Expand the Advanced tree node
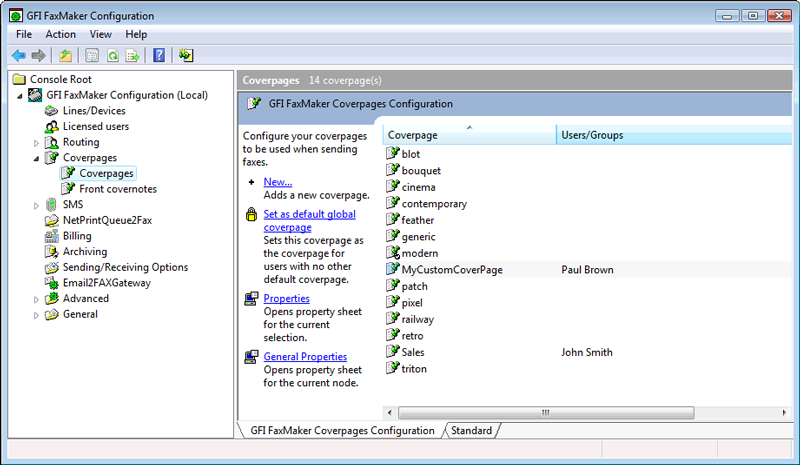 36,300
